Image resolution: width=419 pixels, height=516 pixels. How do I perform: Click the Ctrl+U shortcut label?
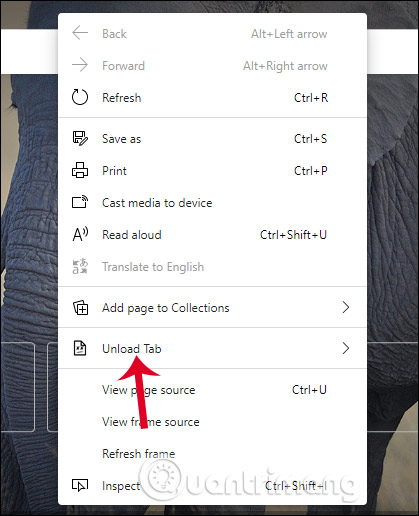pyautogui.click(x=309, y=390)
